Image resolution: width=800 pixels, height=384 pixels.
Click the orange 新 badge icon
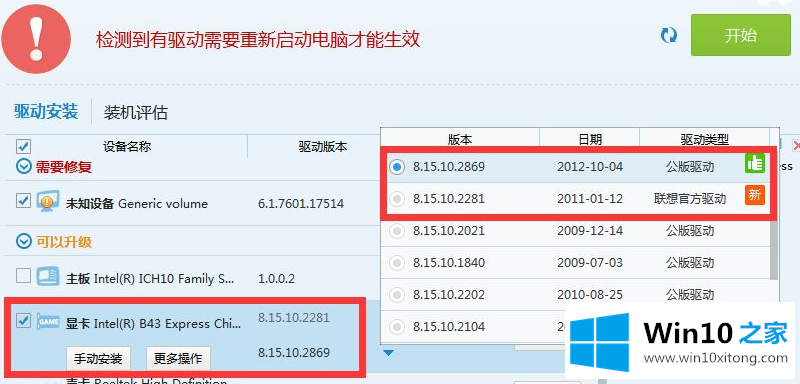[x=755, y=195]
